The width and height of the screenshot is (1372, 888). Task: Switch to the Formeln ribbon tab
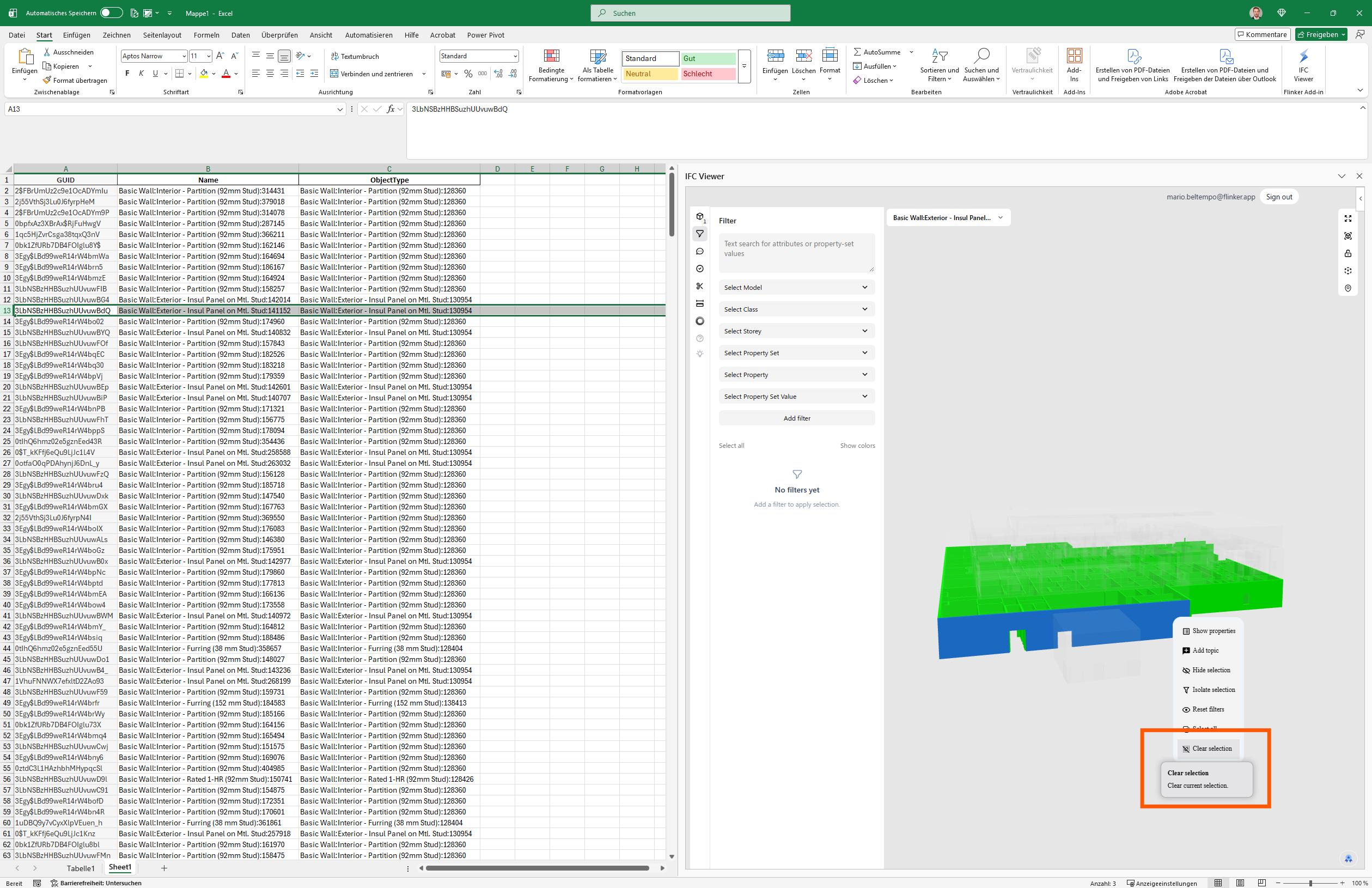pos(206,35)
